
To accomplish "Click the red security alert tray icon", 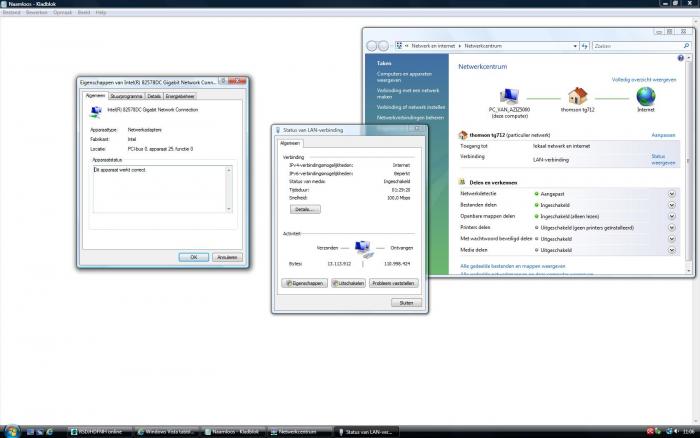I will [x=650, y=431].
